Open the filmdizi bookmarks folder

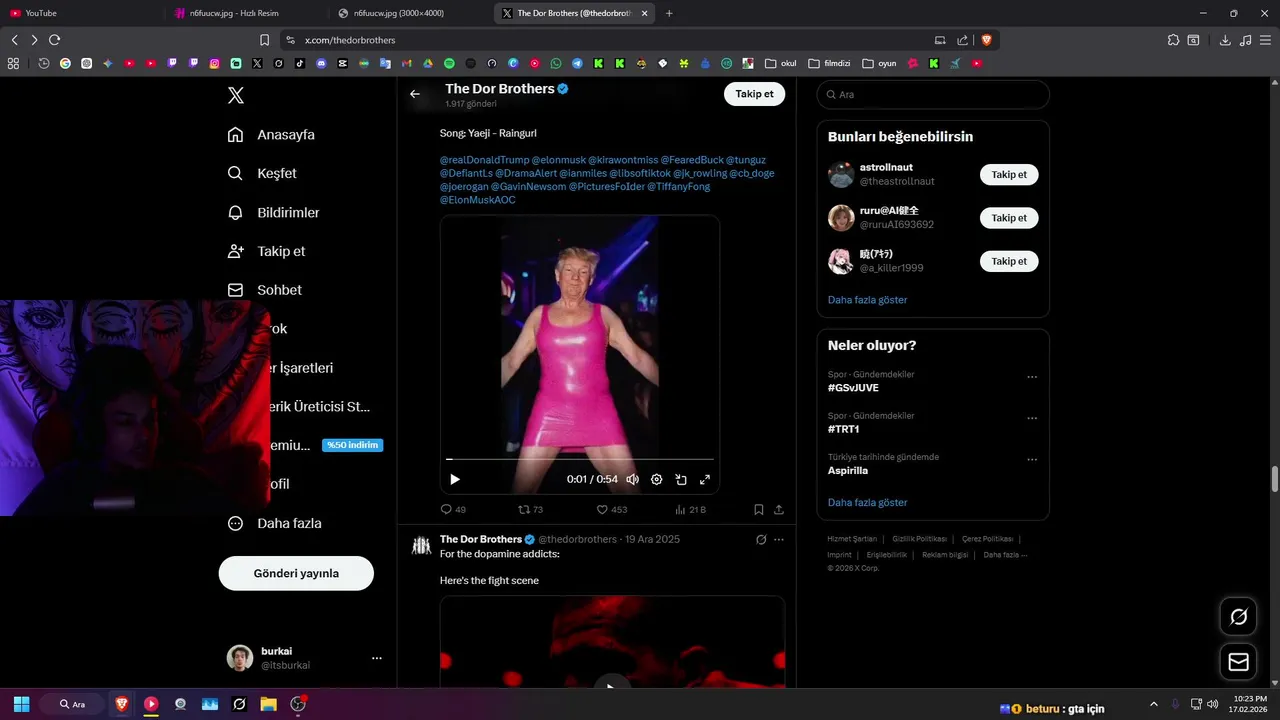829,63
